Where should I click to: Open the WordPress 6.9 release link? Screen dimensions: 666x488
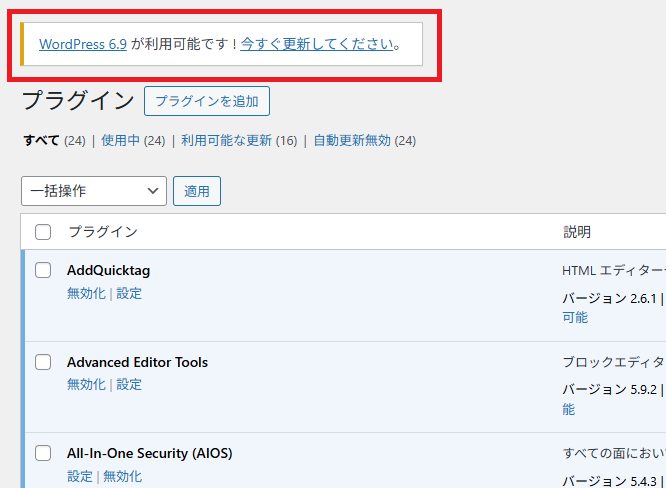click(x=83, y=44)
